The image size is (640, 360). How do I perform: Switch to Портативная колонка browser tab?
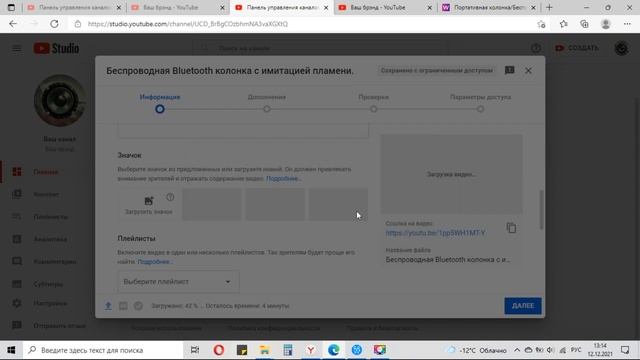[489, 7]
